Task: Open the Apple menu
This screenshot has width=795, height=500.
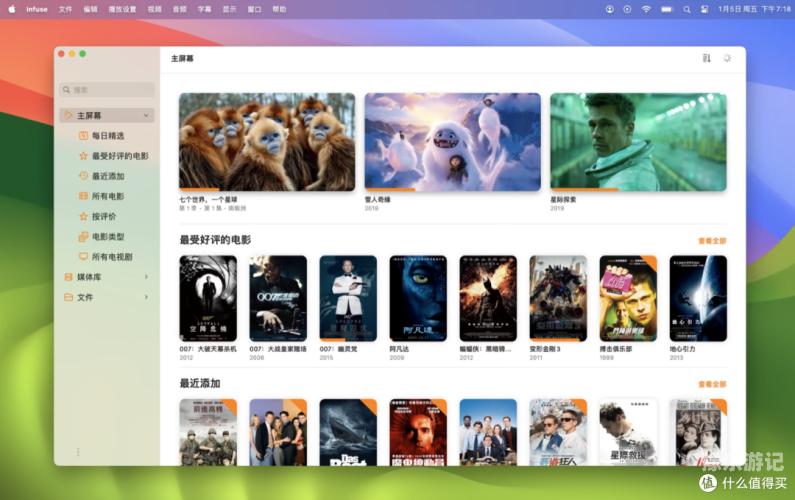Action: 12,9
